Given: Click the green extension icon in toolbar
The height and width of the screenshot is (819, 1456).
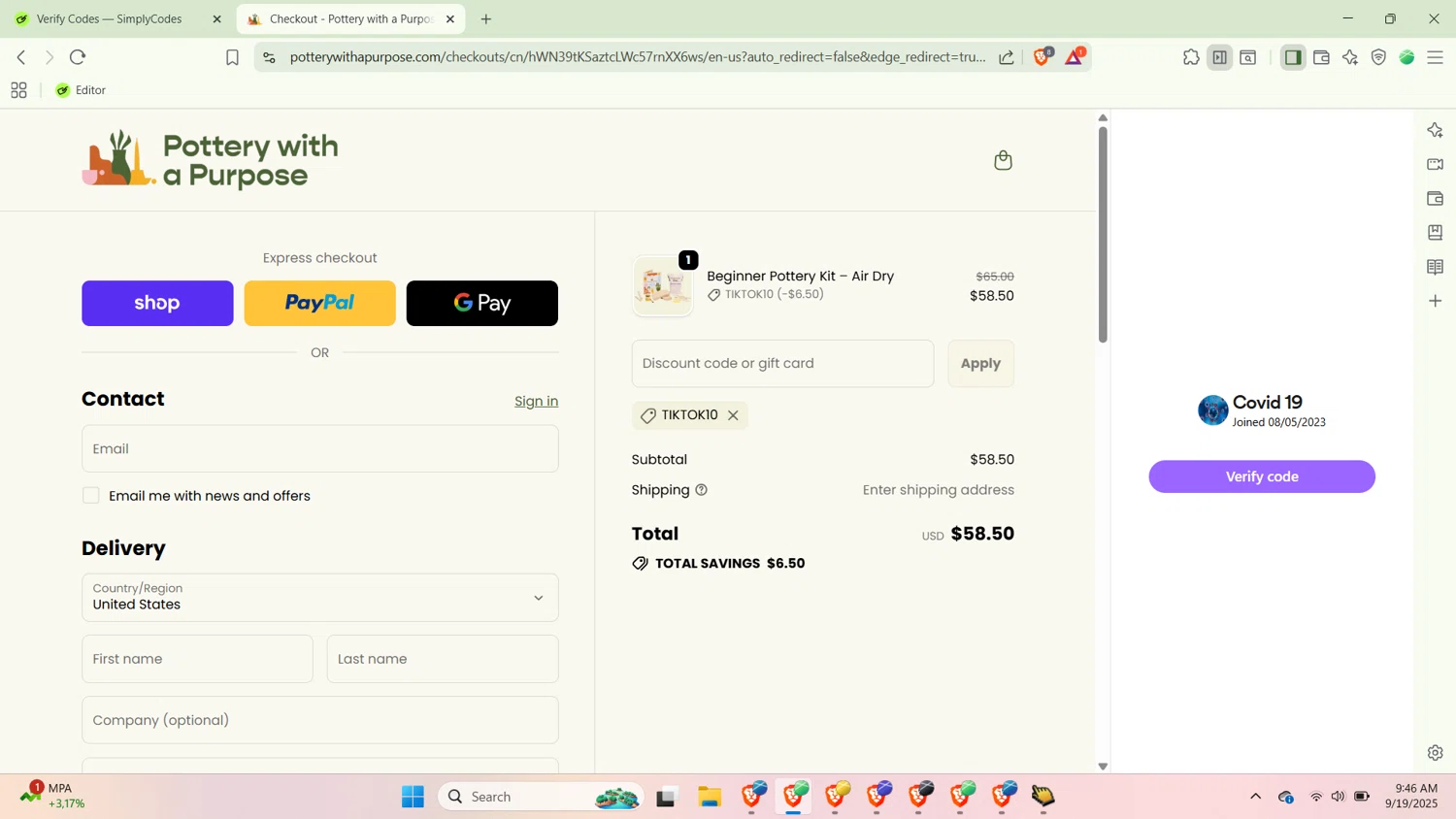Looking at the screenshot, I should pos(1407,57).
